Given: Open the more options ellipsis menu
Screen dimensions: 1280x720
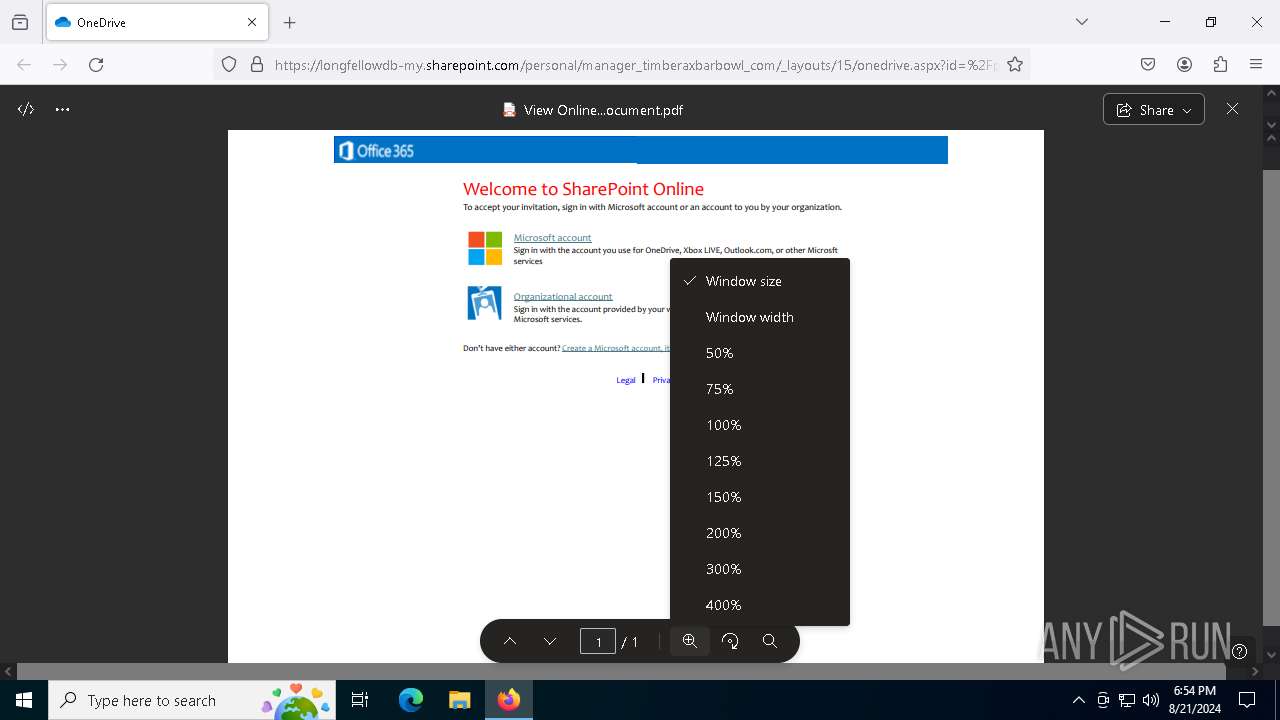Looking at the screenshot, I should (x=63, y=110).
